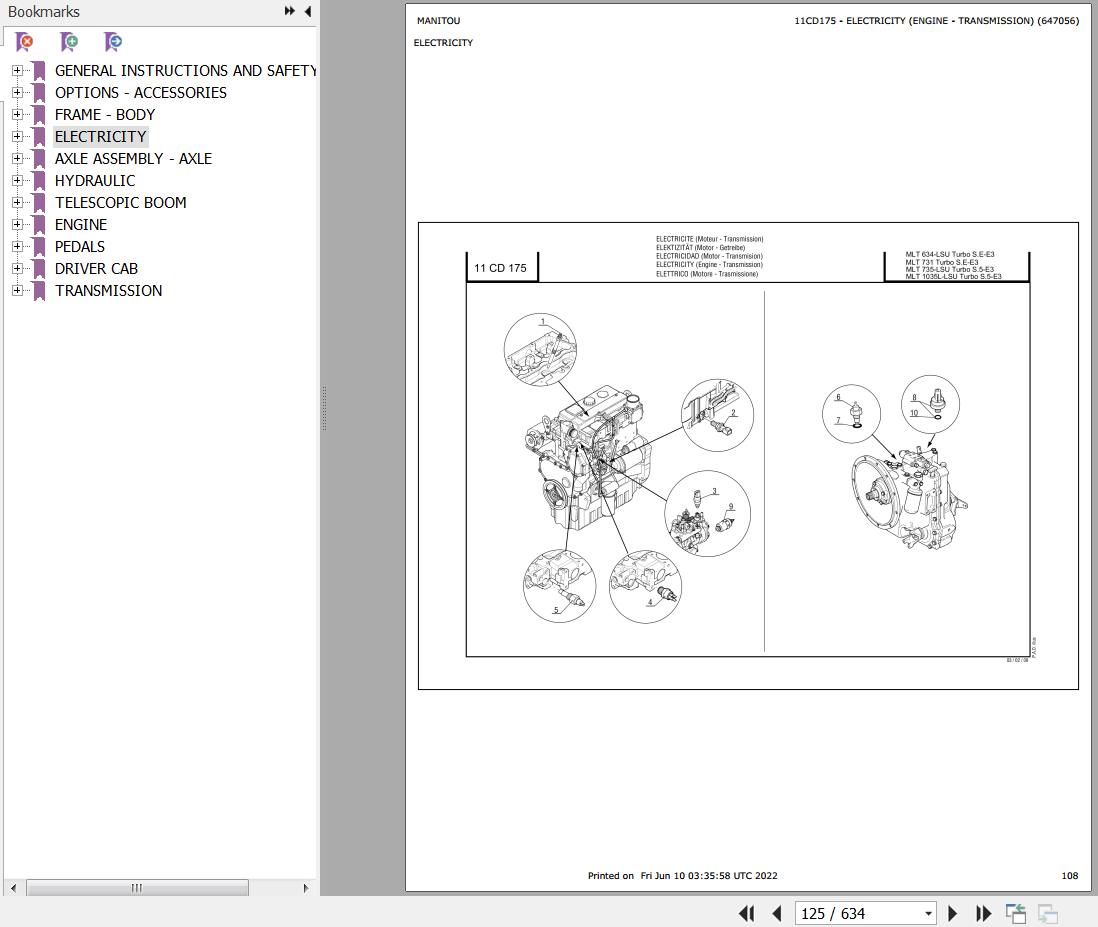Go to first page button
Viewport: 1098px width, 927px height.
pyautogui.click(x=746, y=913)
